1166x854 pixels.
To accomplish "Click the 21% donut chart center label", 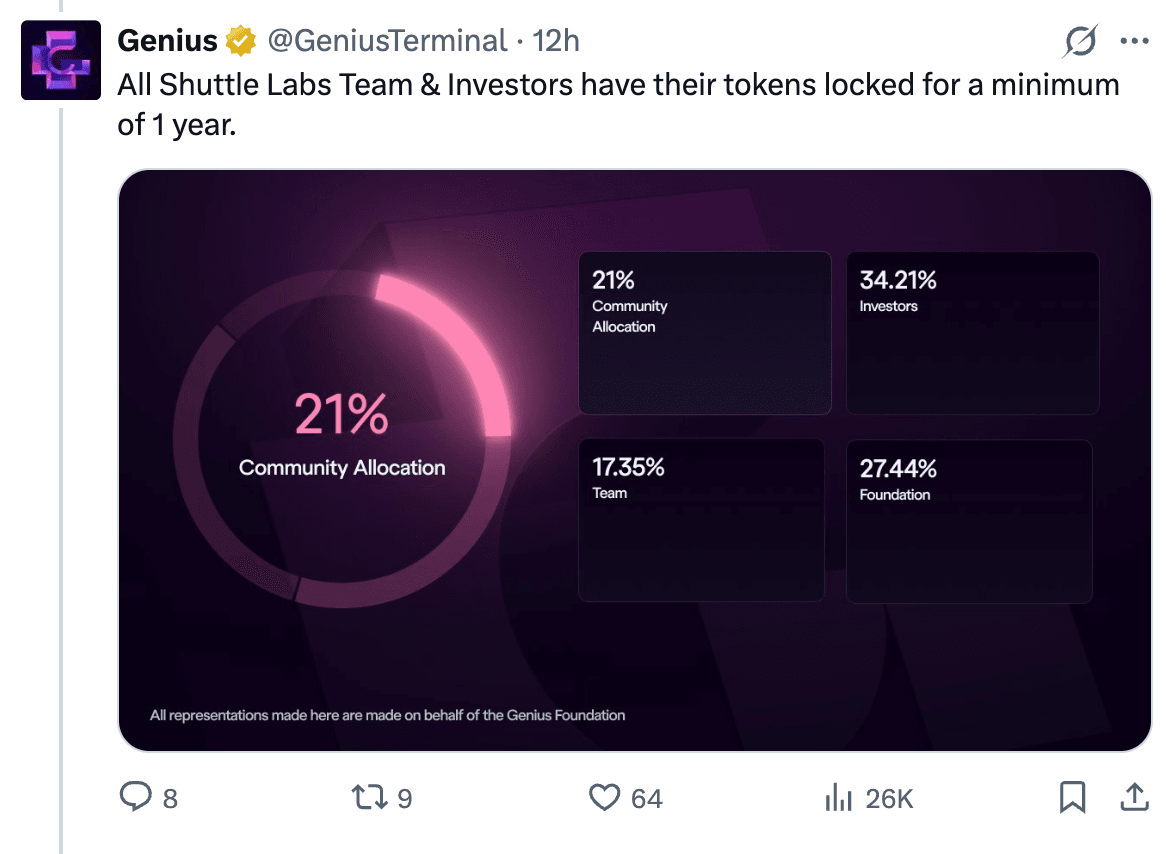I will (341, 415).
